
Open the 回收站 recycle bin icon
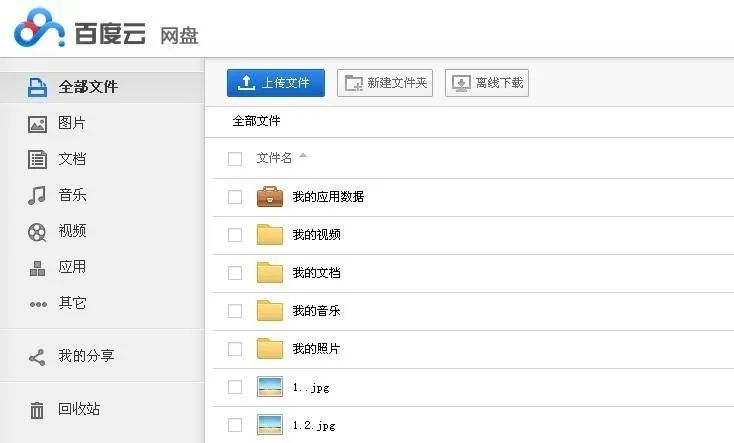37,410
